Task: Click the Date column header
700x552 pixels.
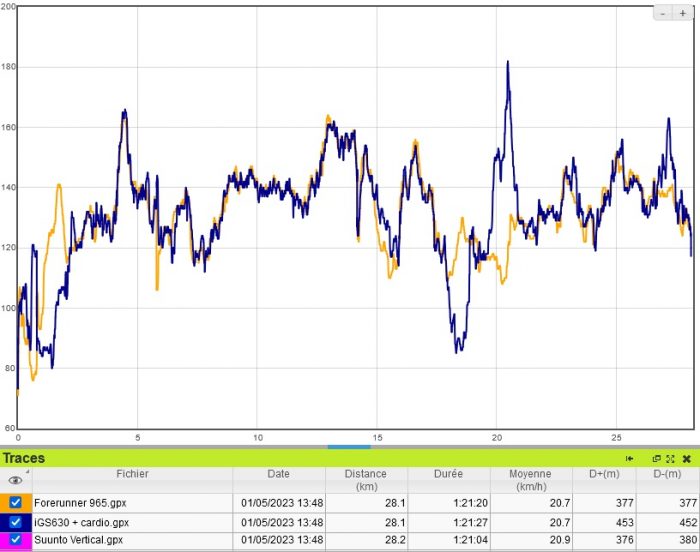Action: (278, 474)
